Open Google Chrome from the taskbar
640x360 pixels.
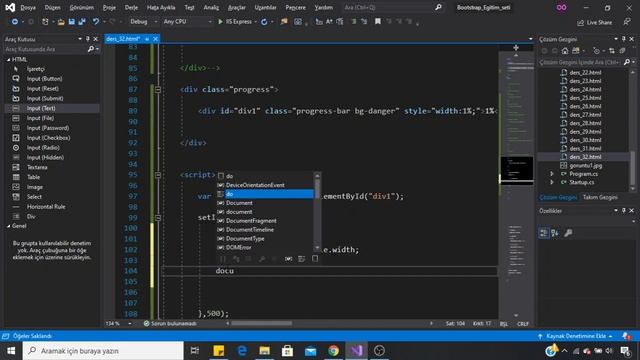333,351
